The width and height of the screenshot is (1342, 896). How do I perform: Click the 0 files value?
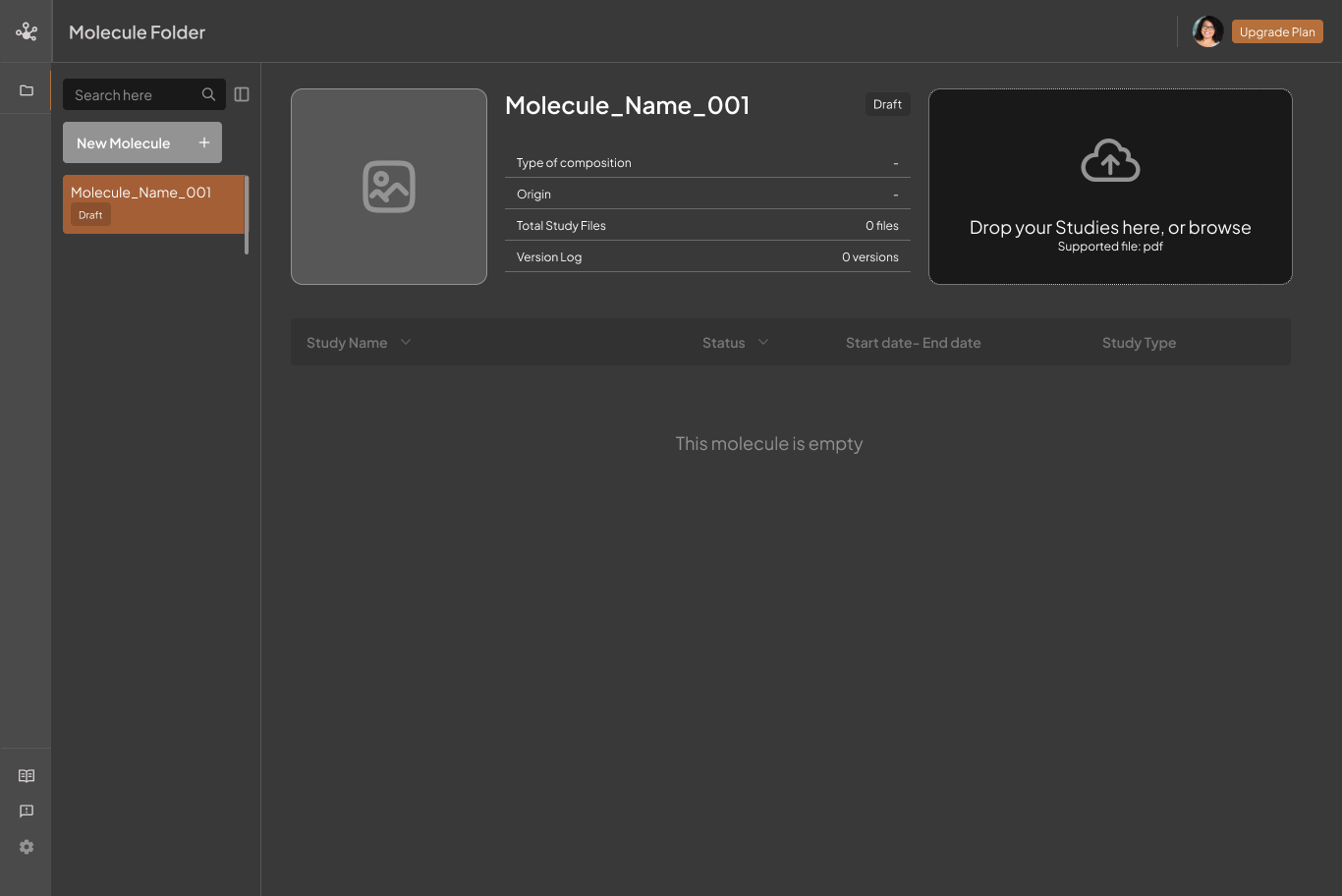tap(882, 226)
